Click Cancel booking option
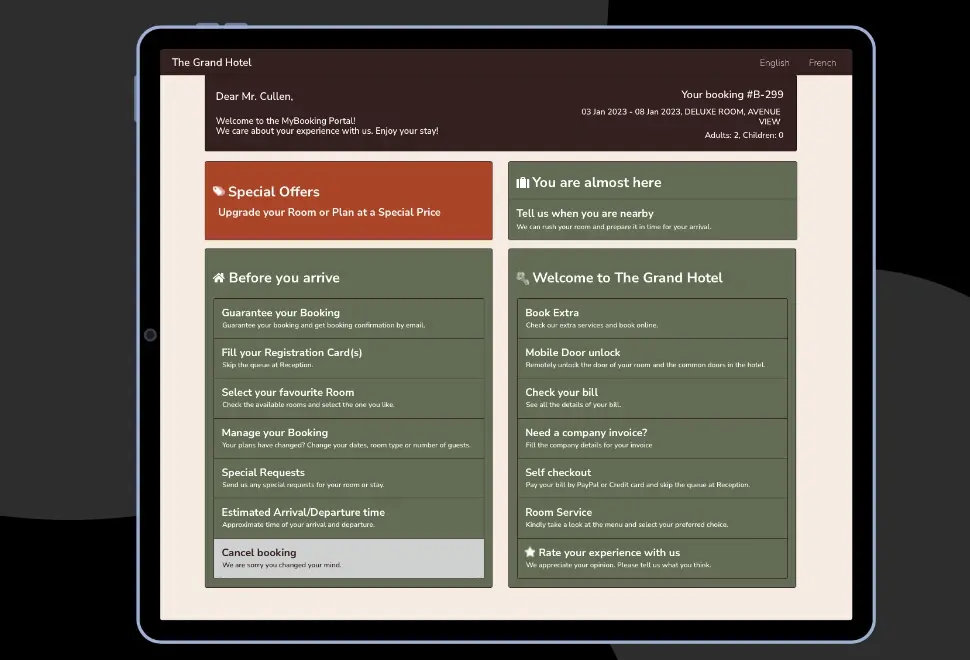Viewport: 970px width, 660px height. click(348, 558)
